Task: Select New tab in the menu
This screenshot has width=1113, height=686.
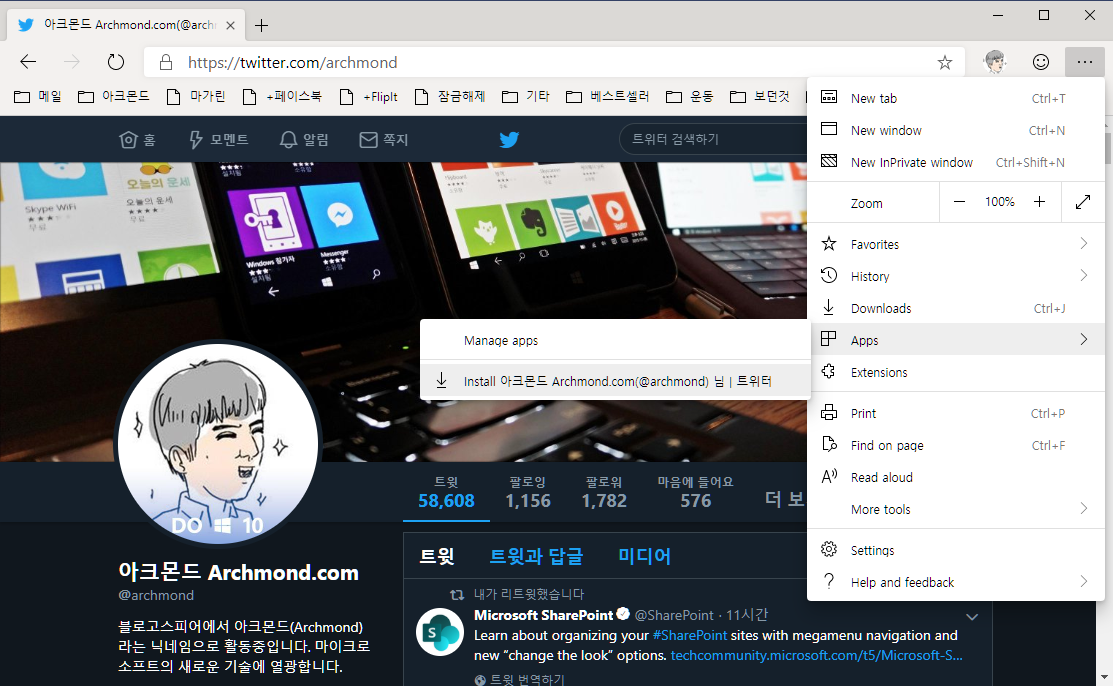Action: (x=955, y=99)
